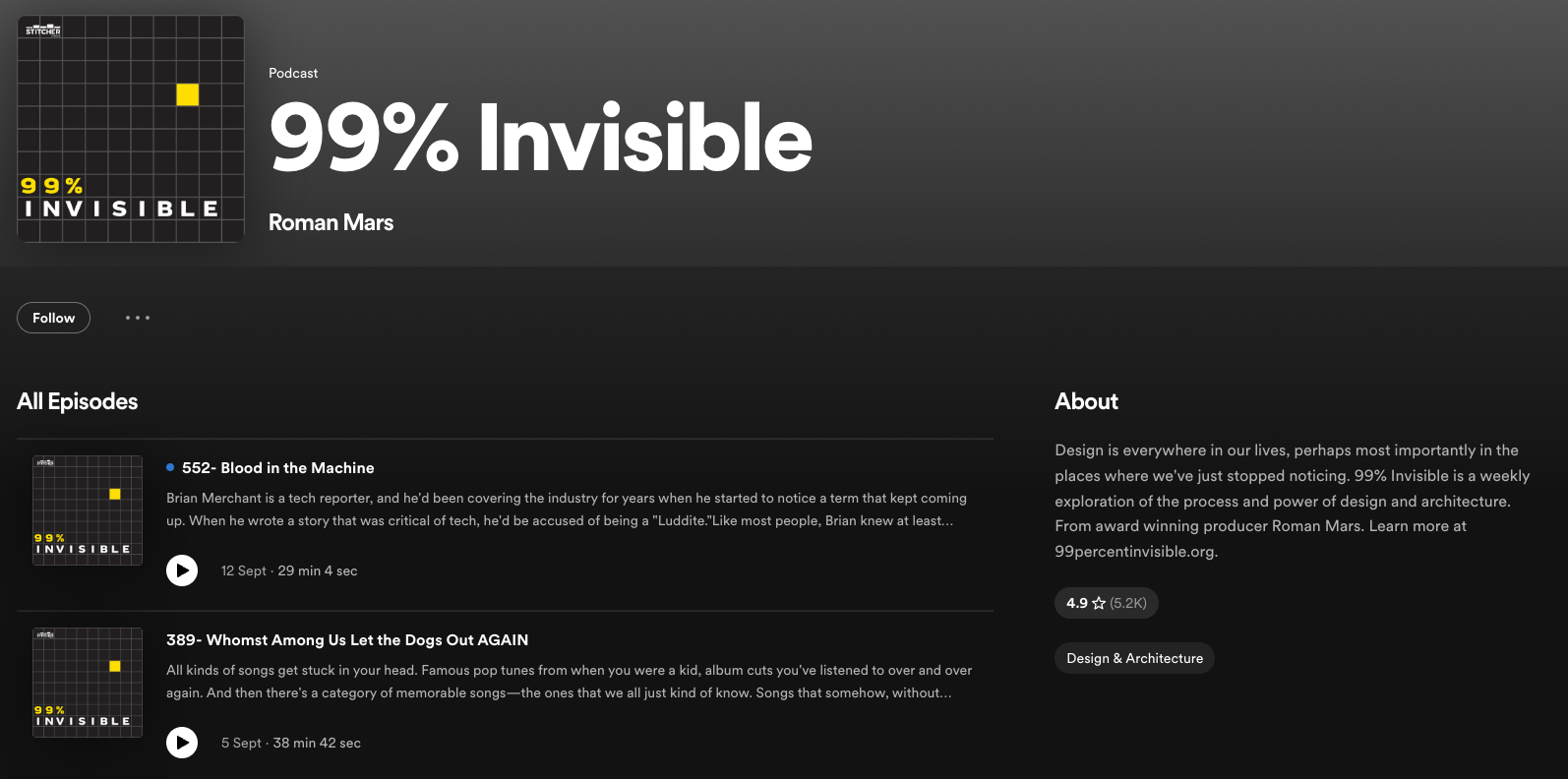The width and height of the screenshot is (1568, 779).
Task: Open the "552- Blood in the Machine" title
Action: click(x=277, y=468)
